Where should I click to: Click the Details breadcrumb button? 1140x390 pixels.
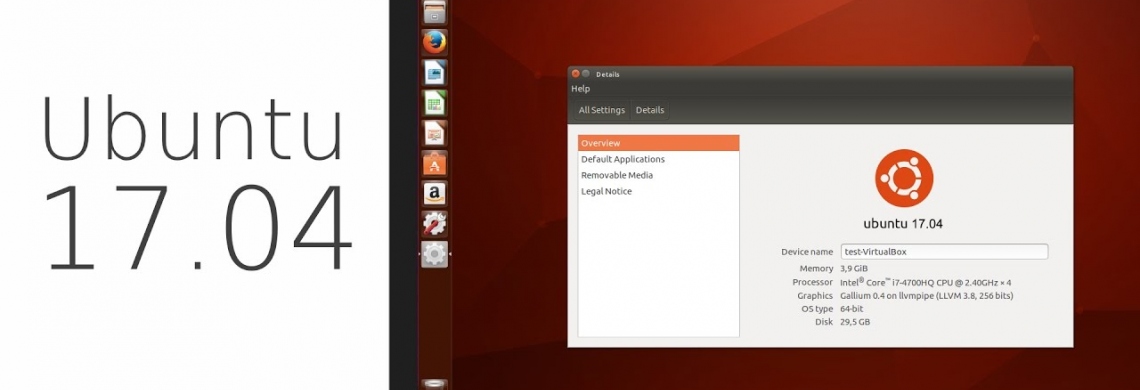pyautogui.click(x=650, y=111)
